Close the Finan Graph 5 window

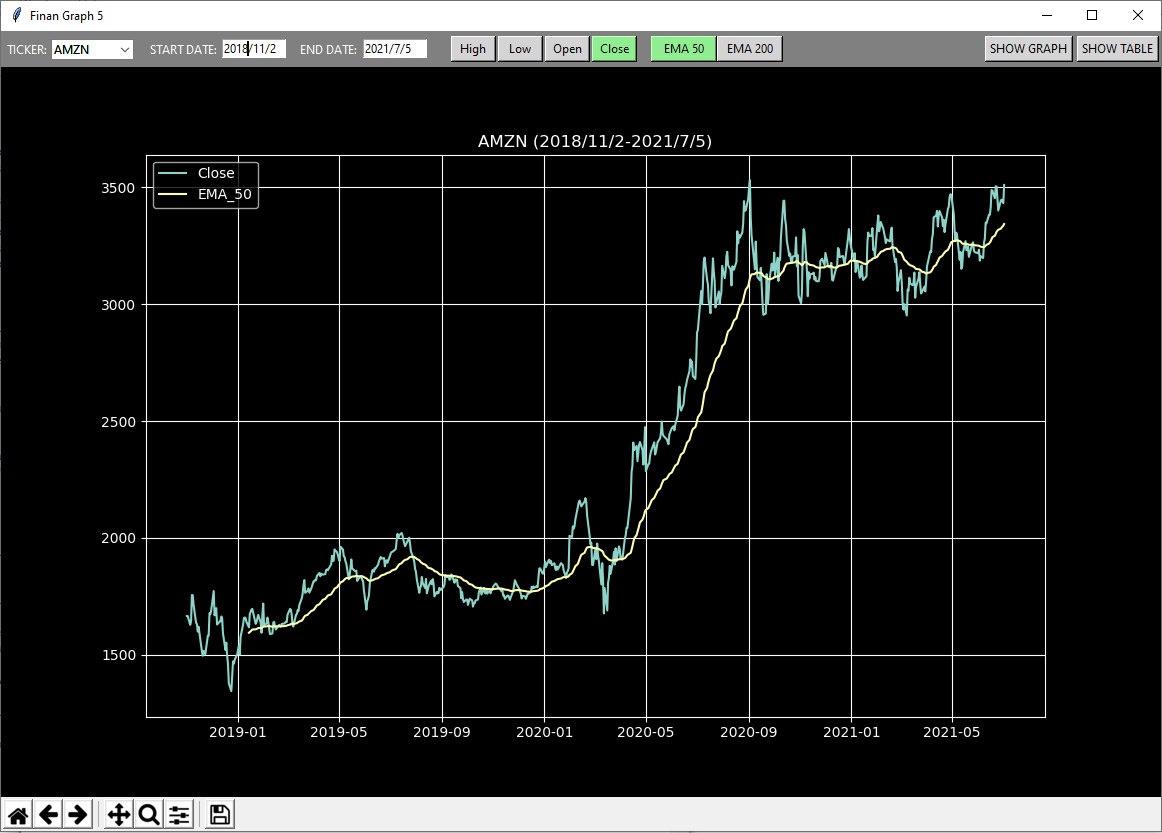[1138, 15]
